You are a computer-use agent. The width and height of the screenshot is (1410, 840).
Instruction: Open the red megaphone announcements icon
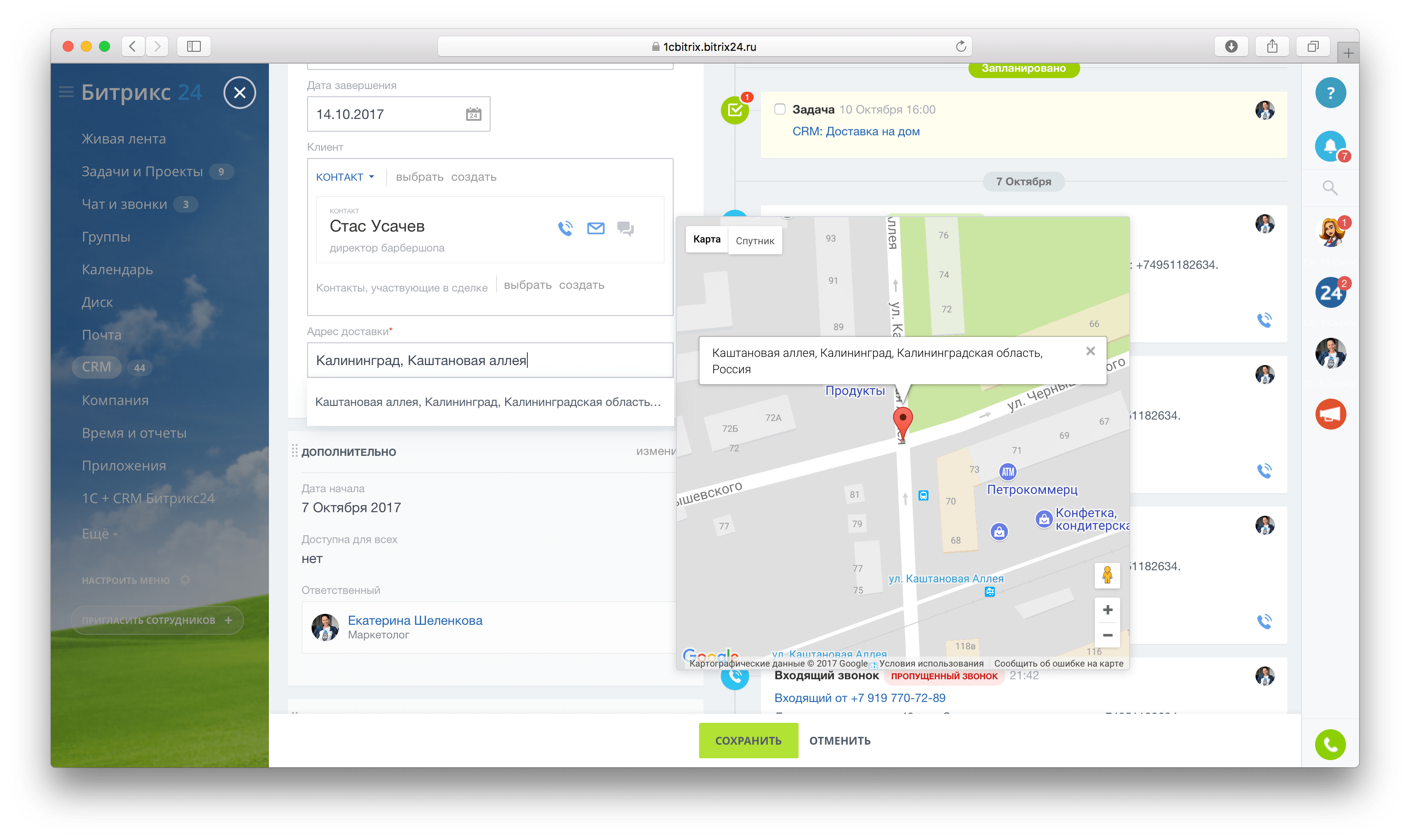tap(1330, 415)
